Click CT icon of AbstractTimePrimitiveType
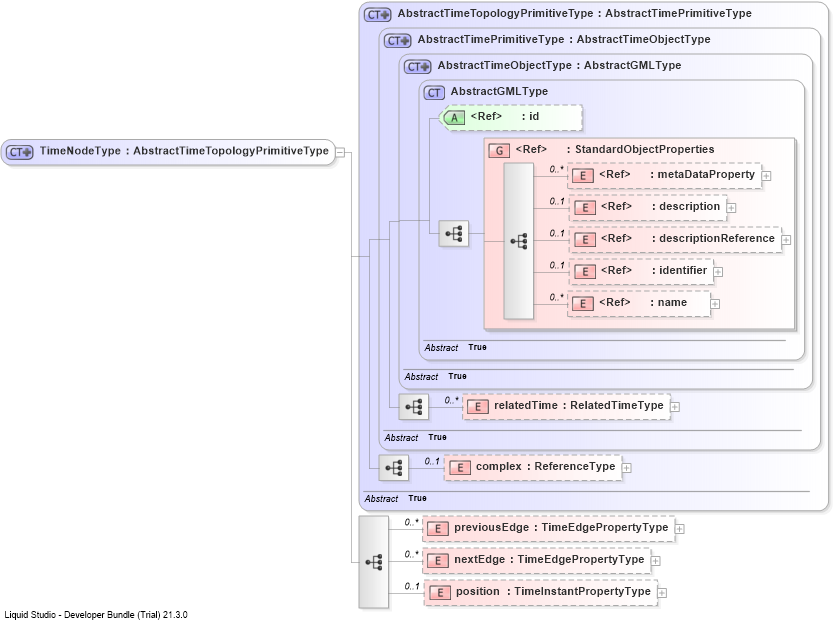Image resolution: width=833 pixels, height=620 pixels. 398,41
